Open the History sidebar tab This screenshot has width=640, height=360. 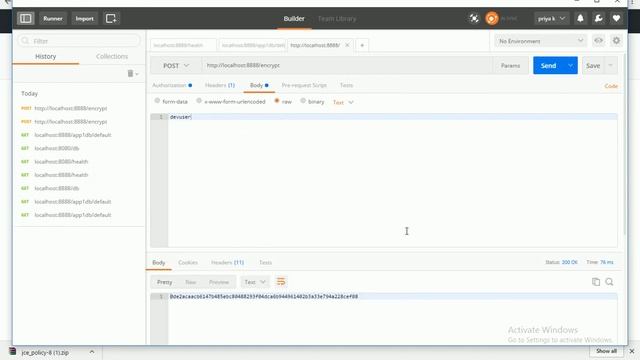[x=45, y=57]
